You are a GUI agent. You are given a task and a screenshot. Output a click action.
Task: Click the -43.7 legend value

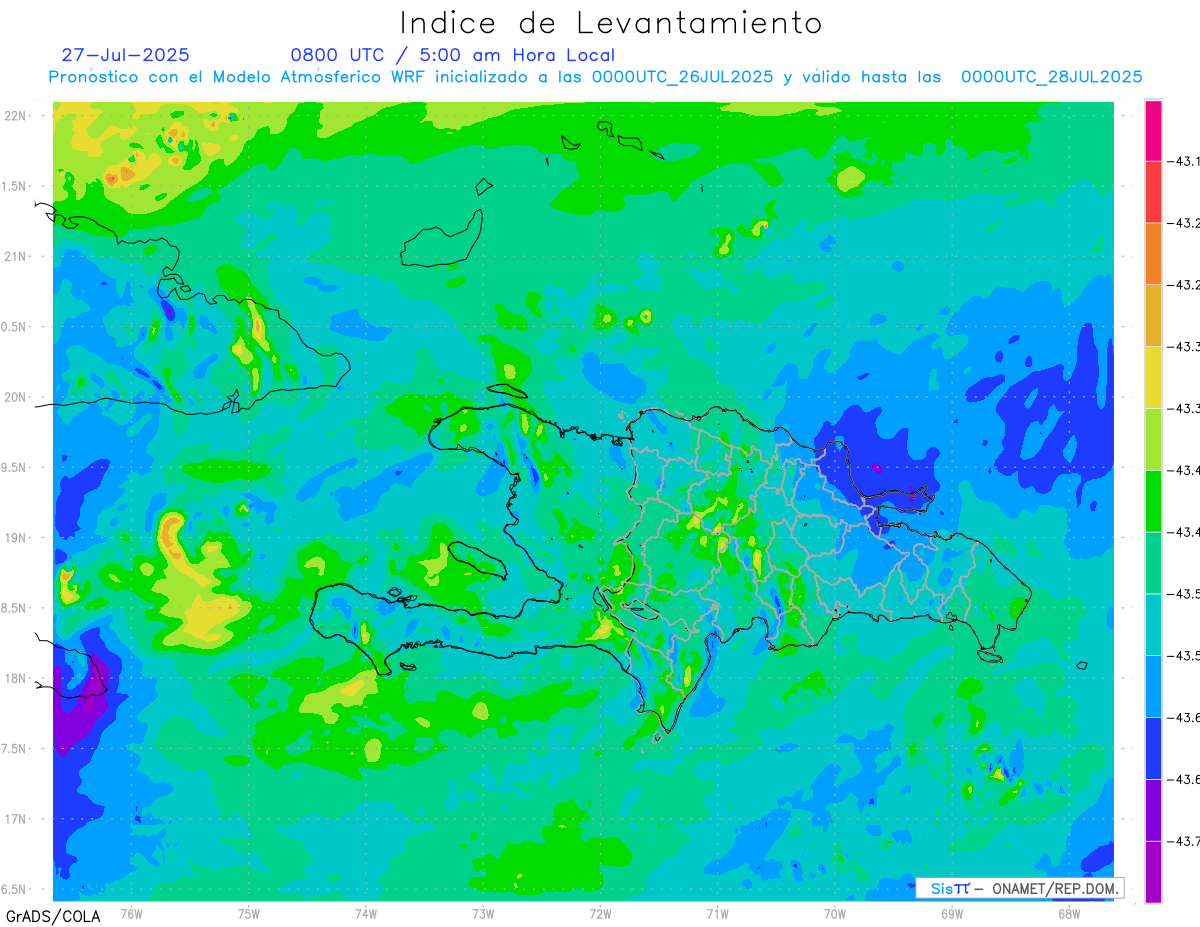1184,841
